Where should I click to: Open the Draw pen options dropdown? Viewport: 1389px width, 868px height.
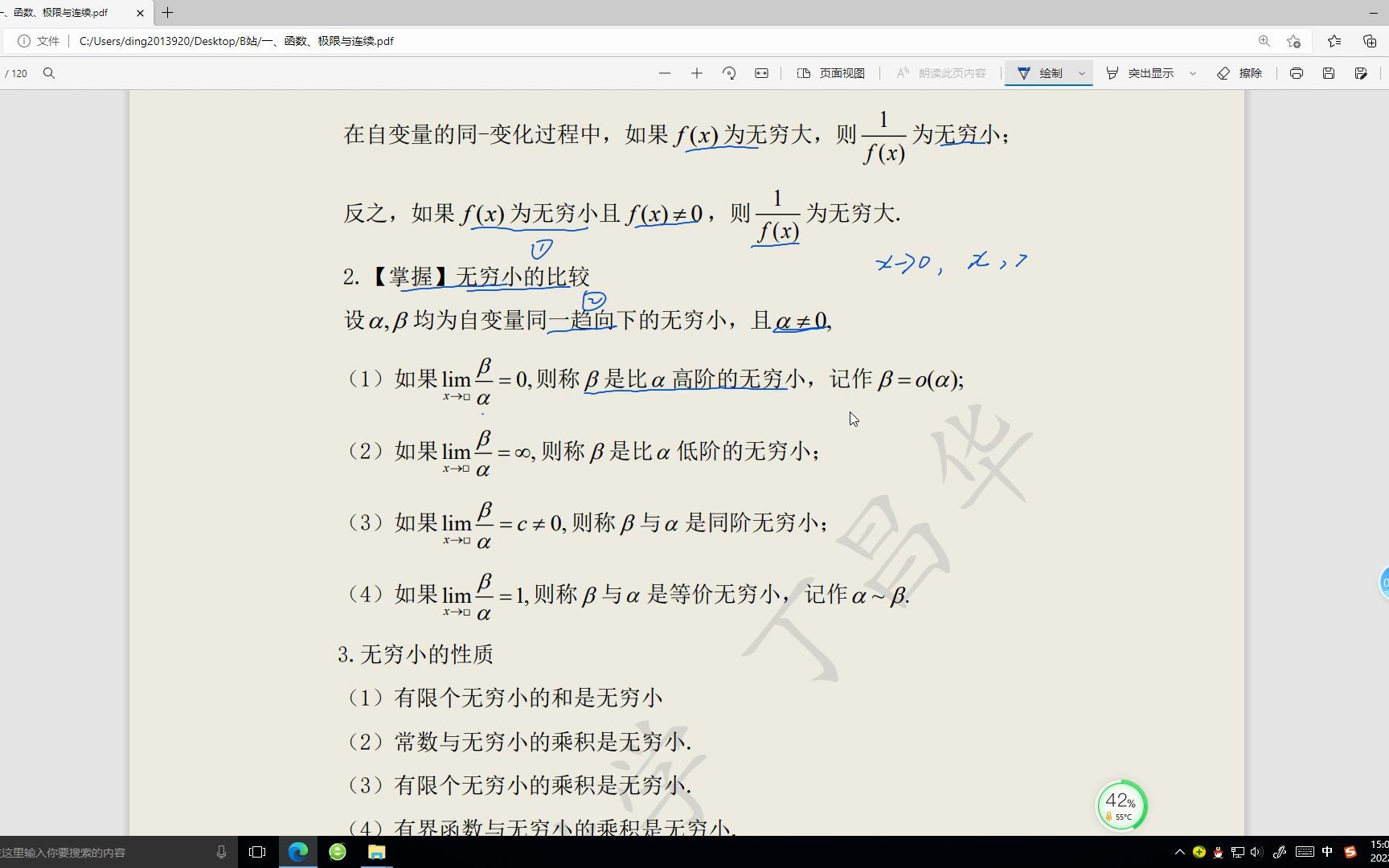point(1081,73)
